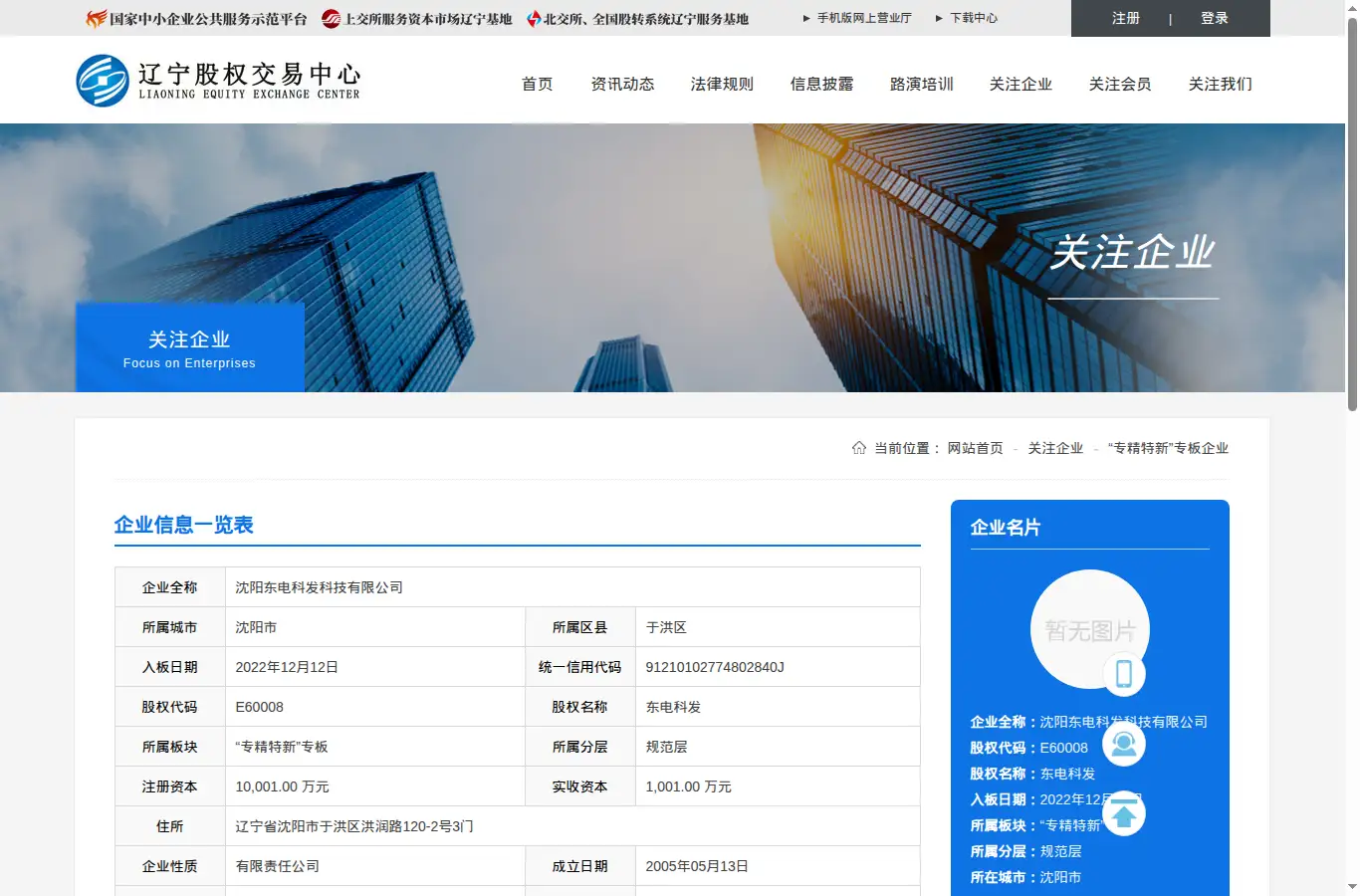Click 网站首页 in breadcrumb

976,448
